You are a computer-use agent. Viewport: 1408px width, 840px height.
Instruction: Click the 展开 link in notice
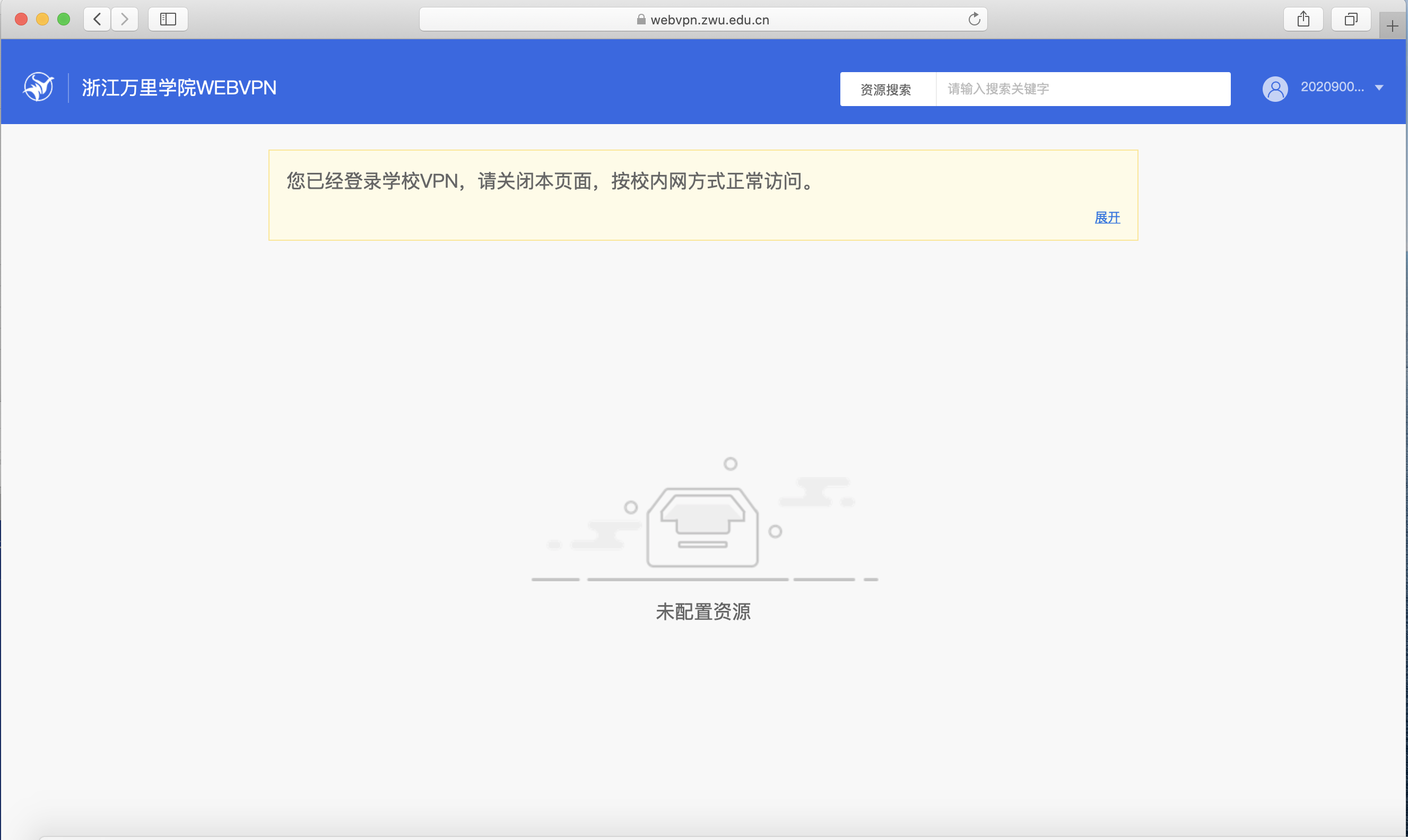click(x=1107, y=217)
